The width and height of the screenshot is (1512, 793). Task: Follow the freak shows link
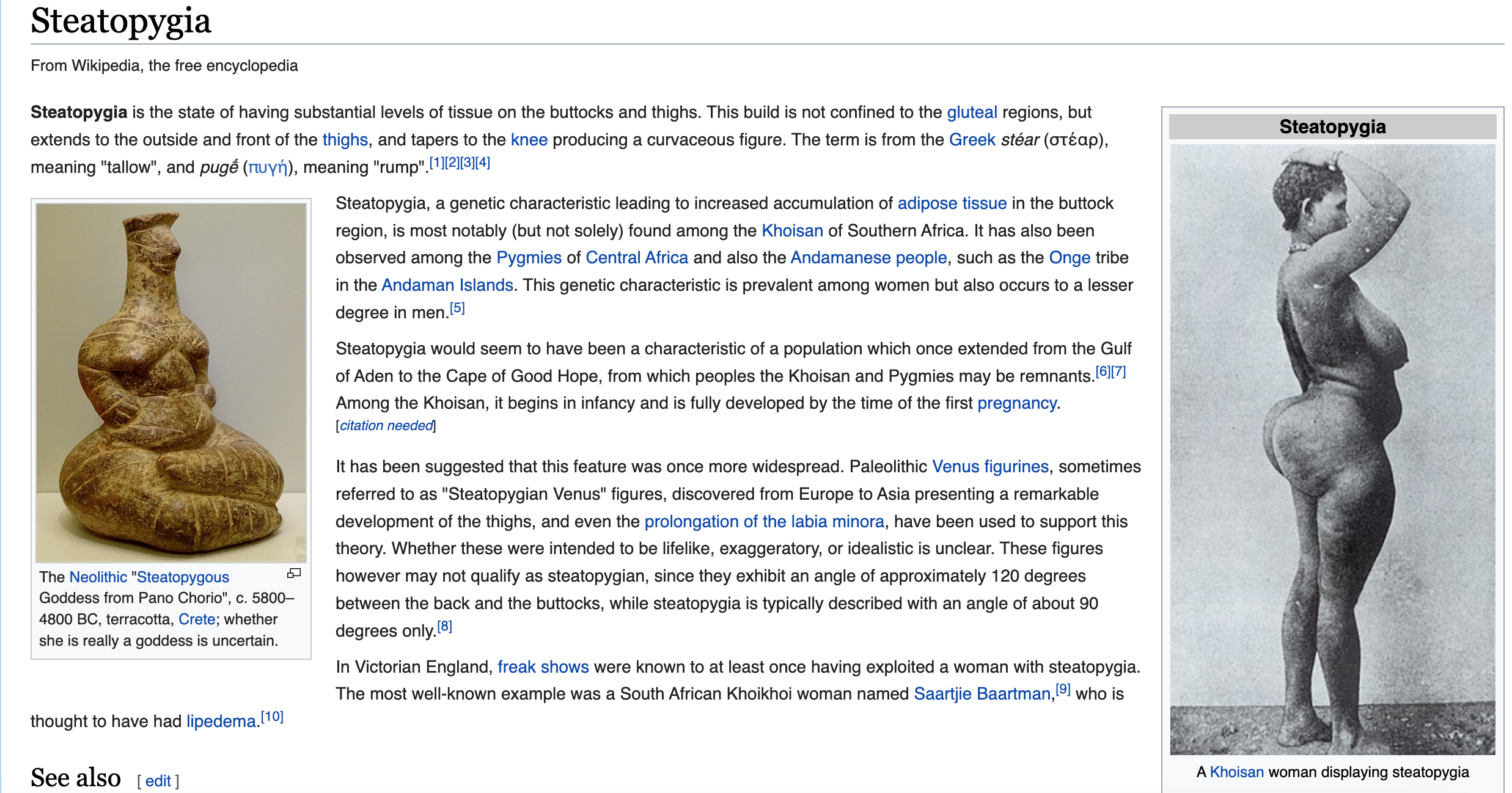(x=543, y=667)
